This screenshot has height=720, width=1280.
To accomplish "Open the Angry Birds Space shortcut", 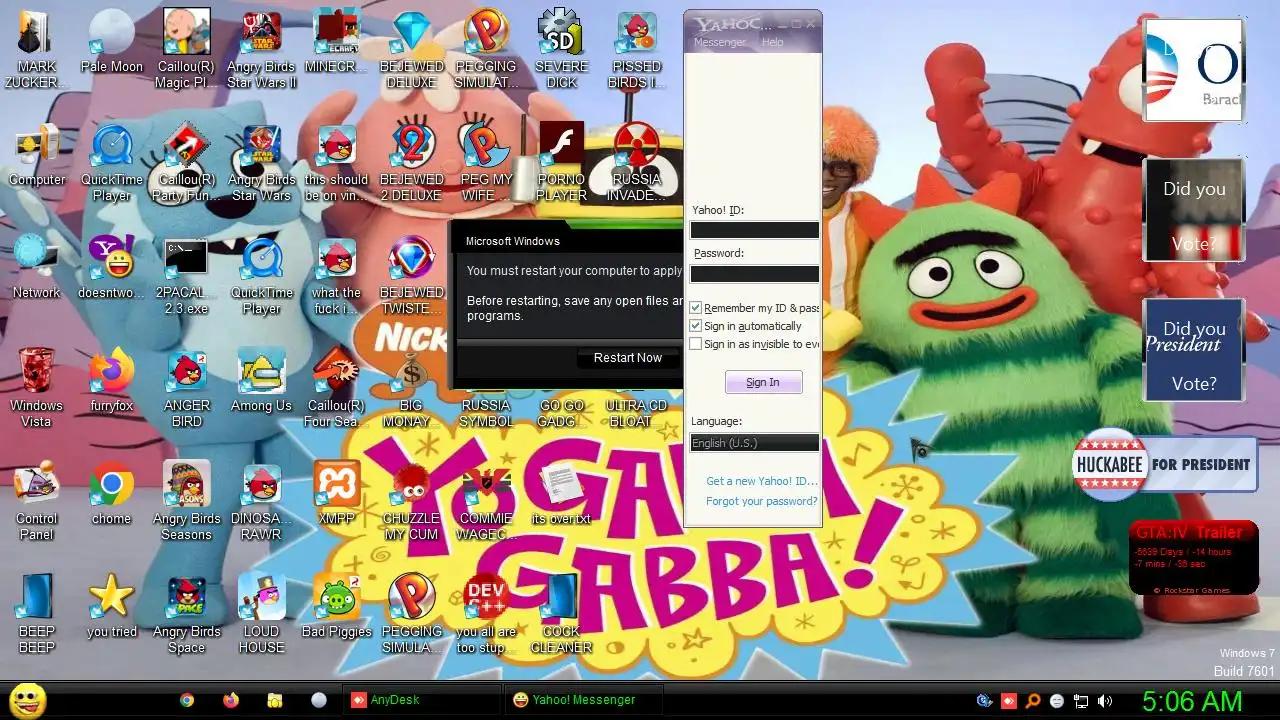I will (187, 614).
